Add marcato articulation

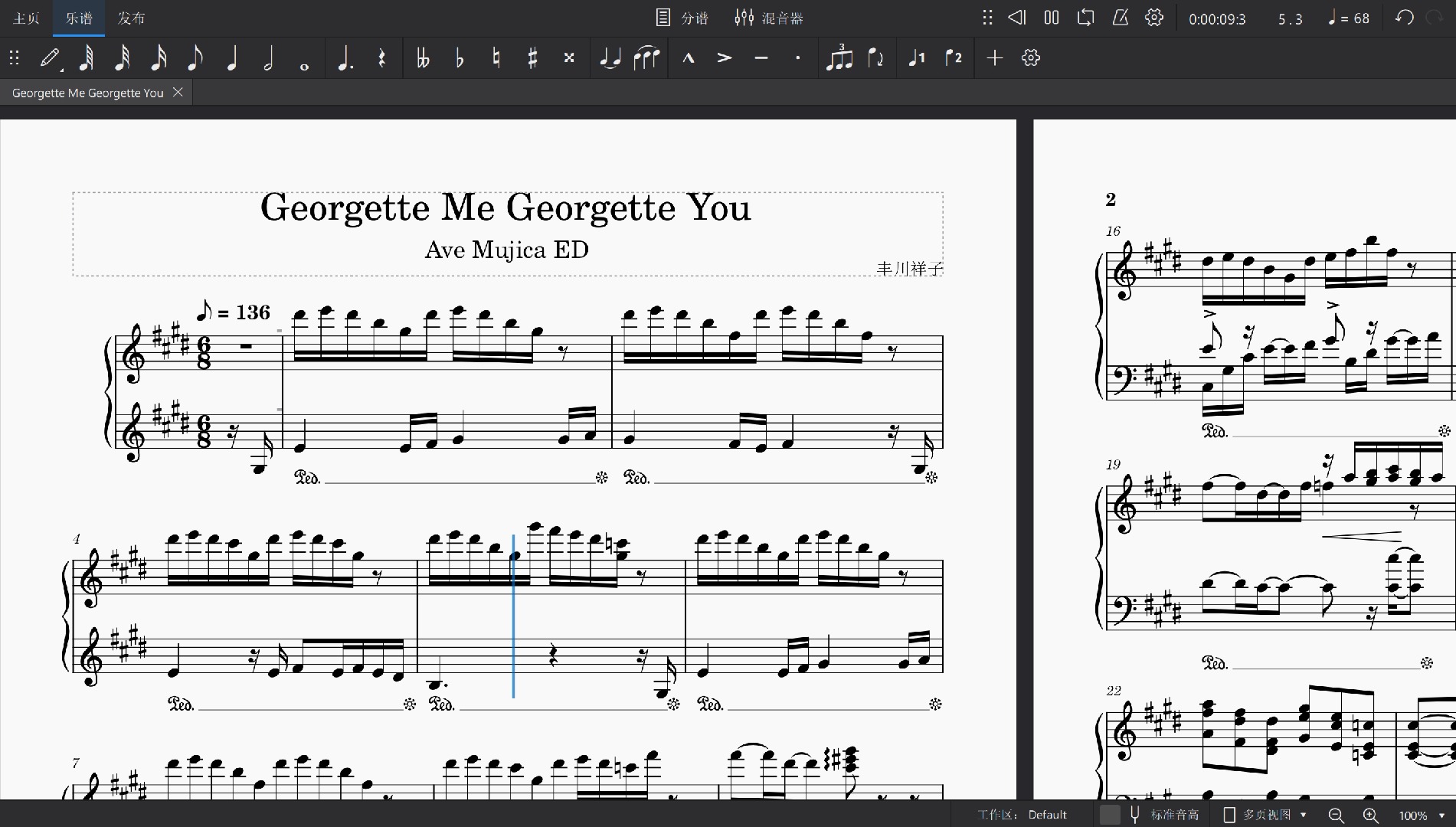click(x=688, y=58)
